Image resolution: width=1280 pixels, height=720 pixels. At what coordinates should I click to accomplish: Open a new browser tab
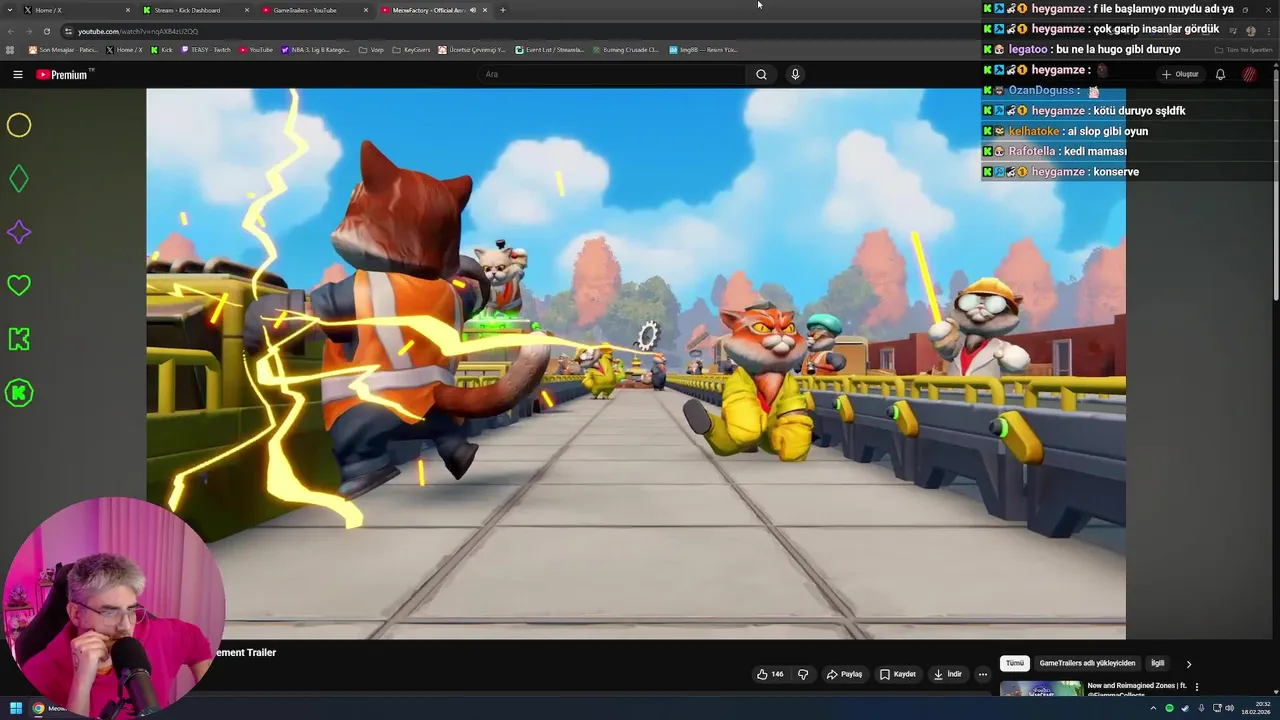[502, 10]
